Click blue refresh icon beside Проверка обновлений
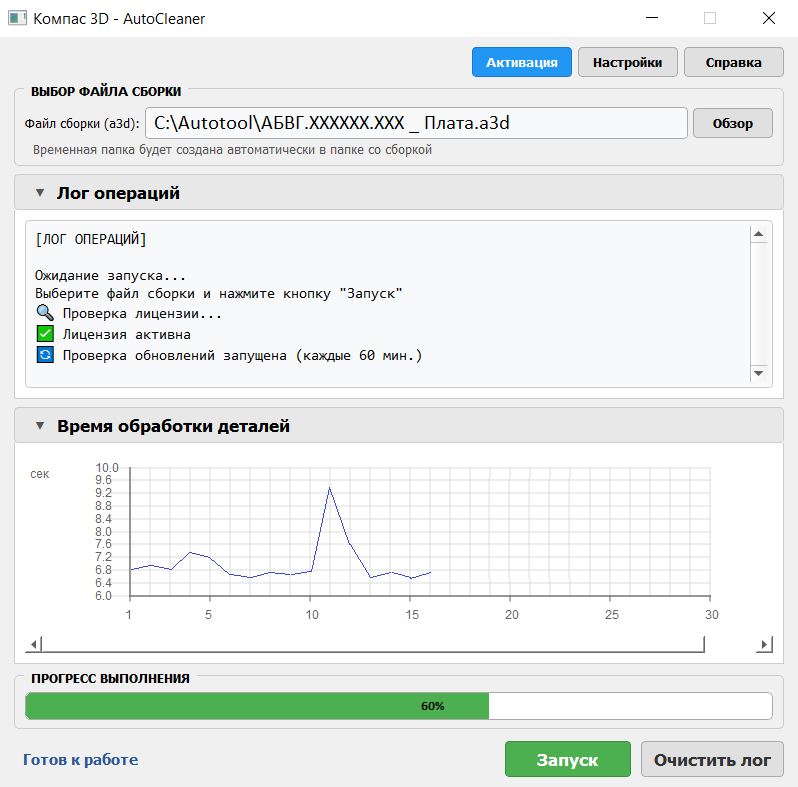Screen dimensions: 798x787 point(45,355)
